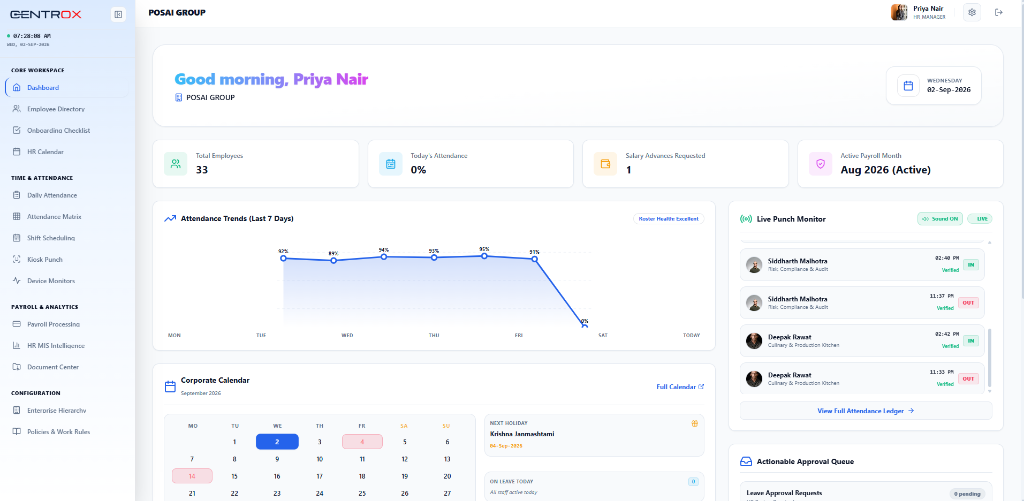Click the Enterprise Hierarchy building icon
1024x501 pixels.
(x=17, y=411)
